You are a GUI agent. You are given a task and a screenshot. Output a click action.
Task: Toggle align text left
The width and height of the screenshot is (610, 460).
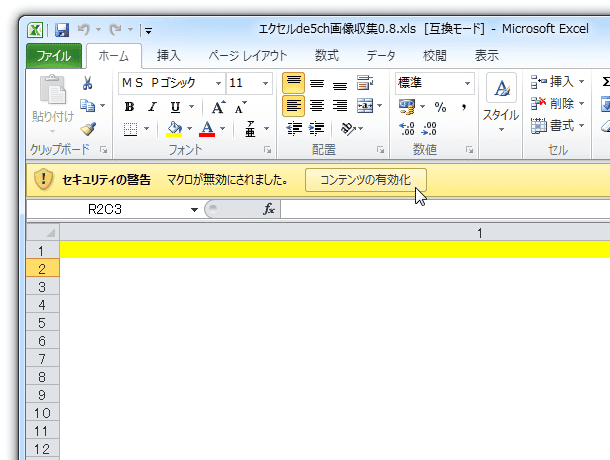(293, 106)
